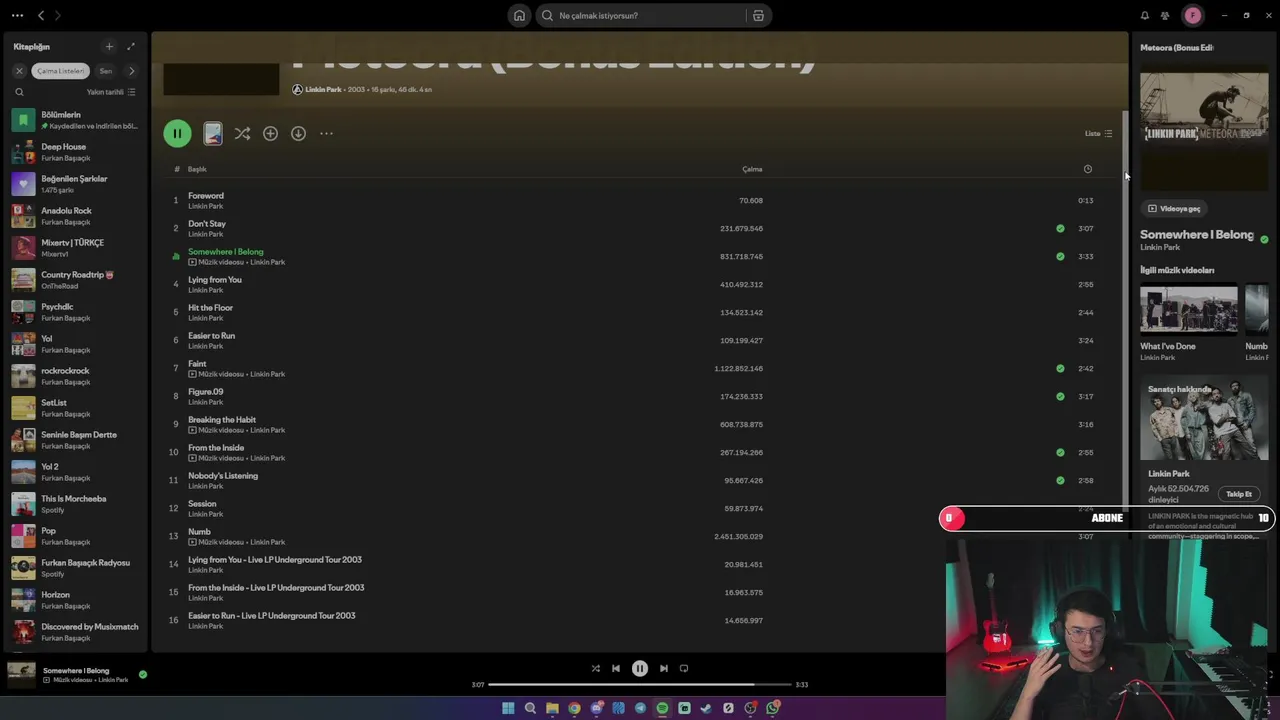
Task: Click Videoya geç button
Action: pyautogui.click(x=1174, y=209)
